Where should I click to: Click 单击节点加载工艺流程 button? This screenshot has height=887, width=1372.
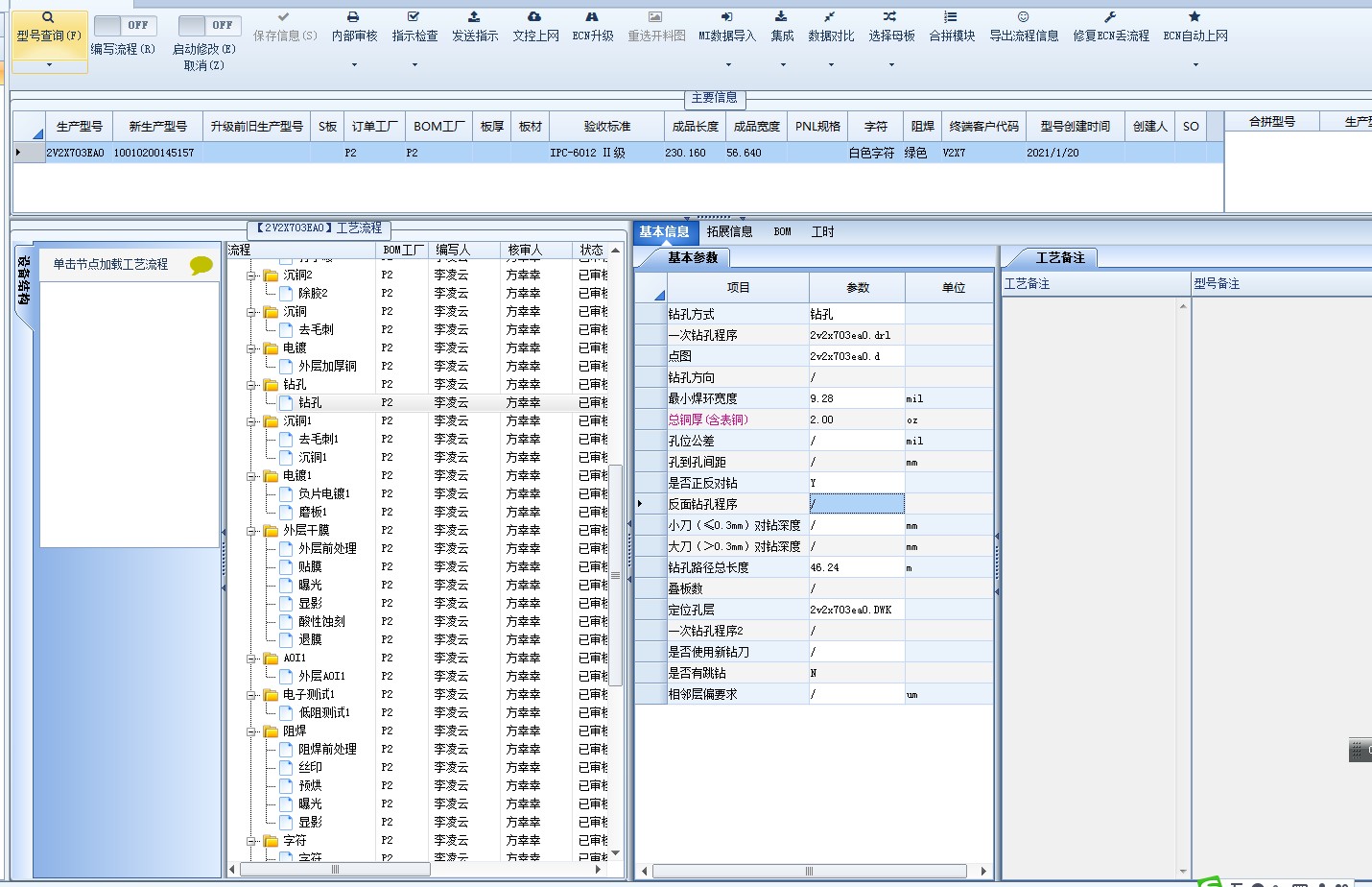110,264
